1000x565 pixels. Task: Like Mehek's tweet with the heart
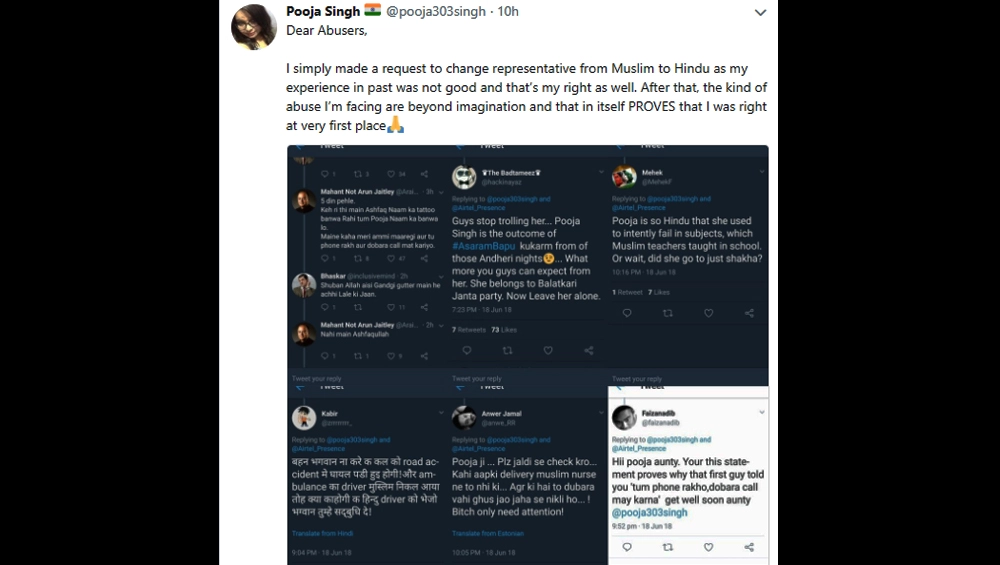pos(708,313)
